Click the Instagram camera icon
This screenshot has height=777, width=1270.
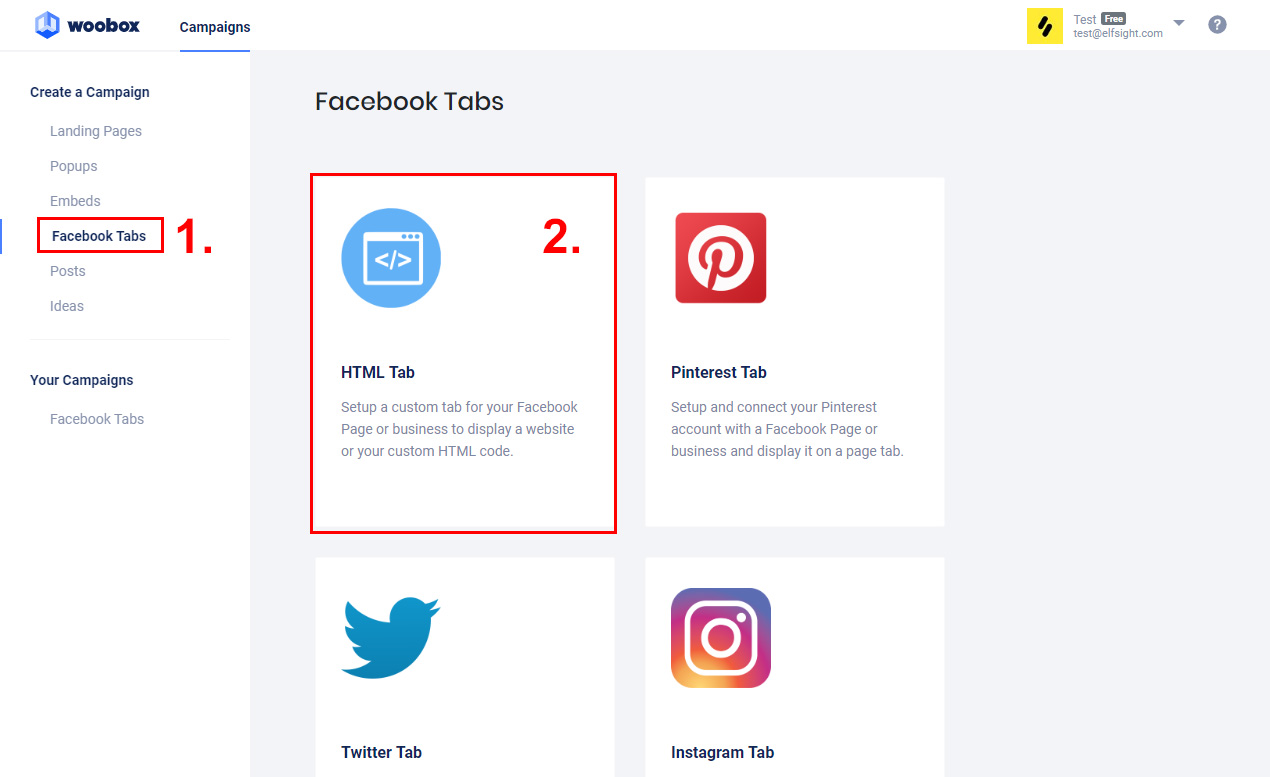tap(720, 637)
